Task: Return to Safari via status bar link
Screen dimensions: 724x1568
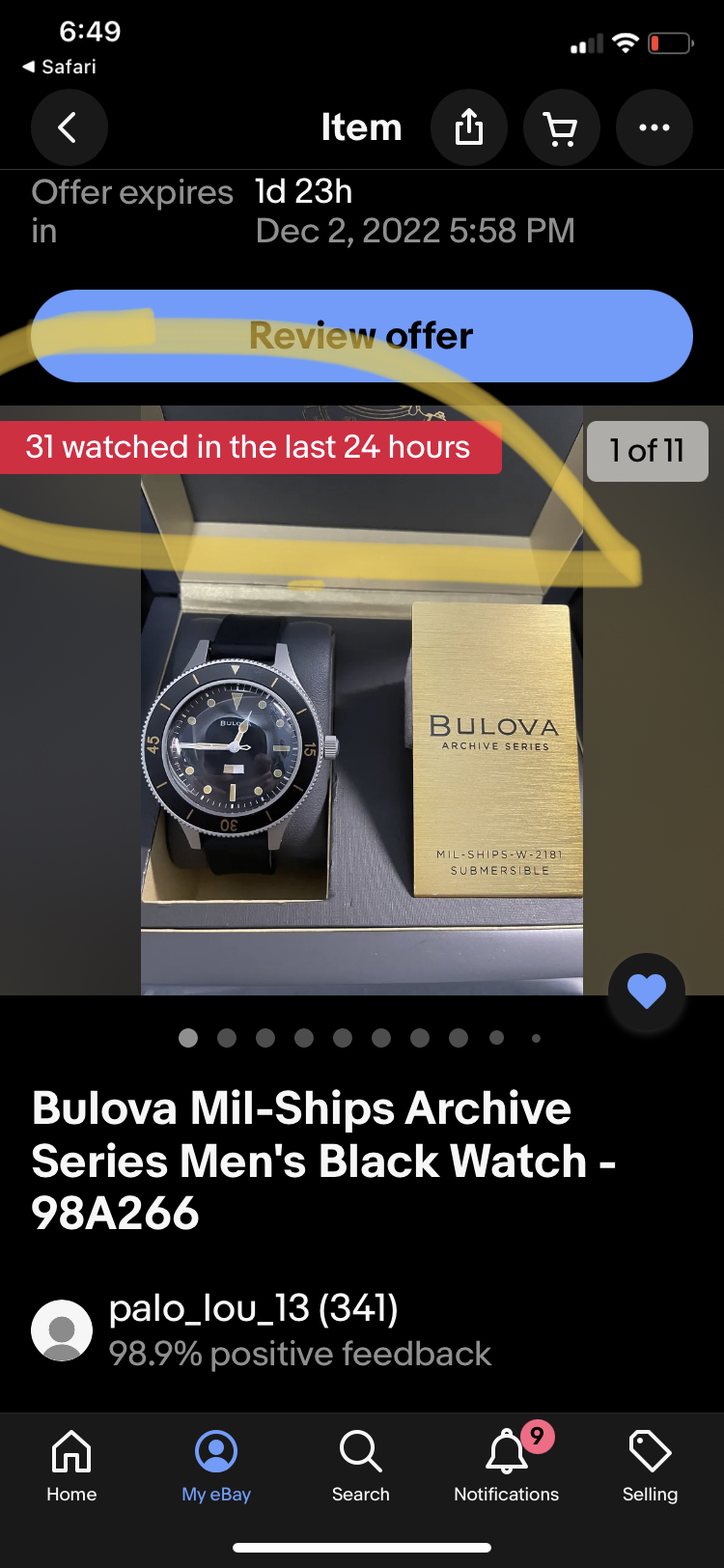Action: click(59, 67)
